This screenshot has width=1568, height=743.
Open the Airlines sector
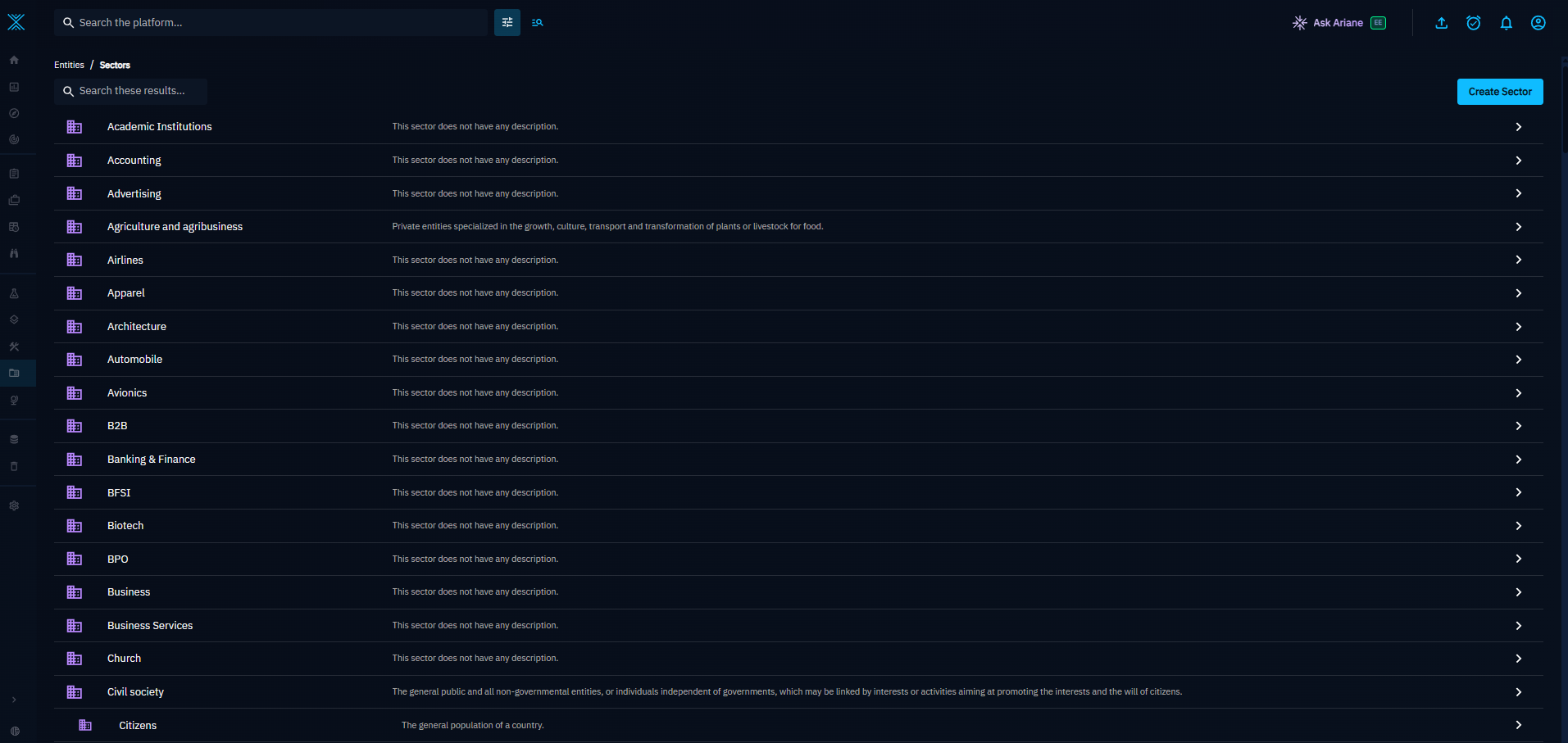[x=798, y=260]
